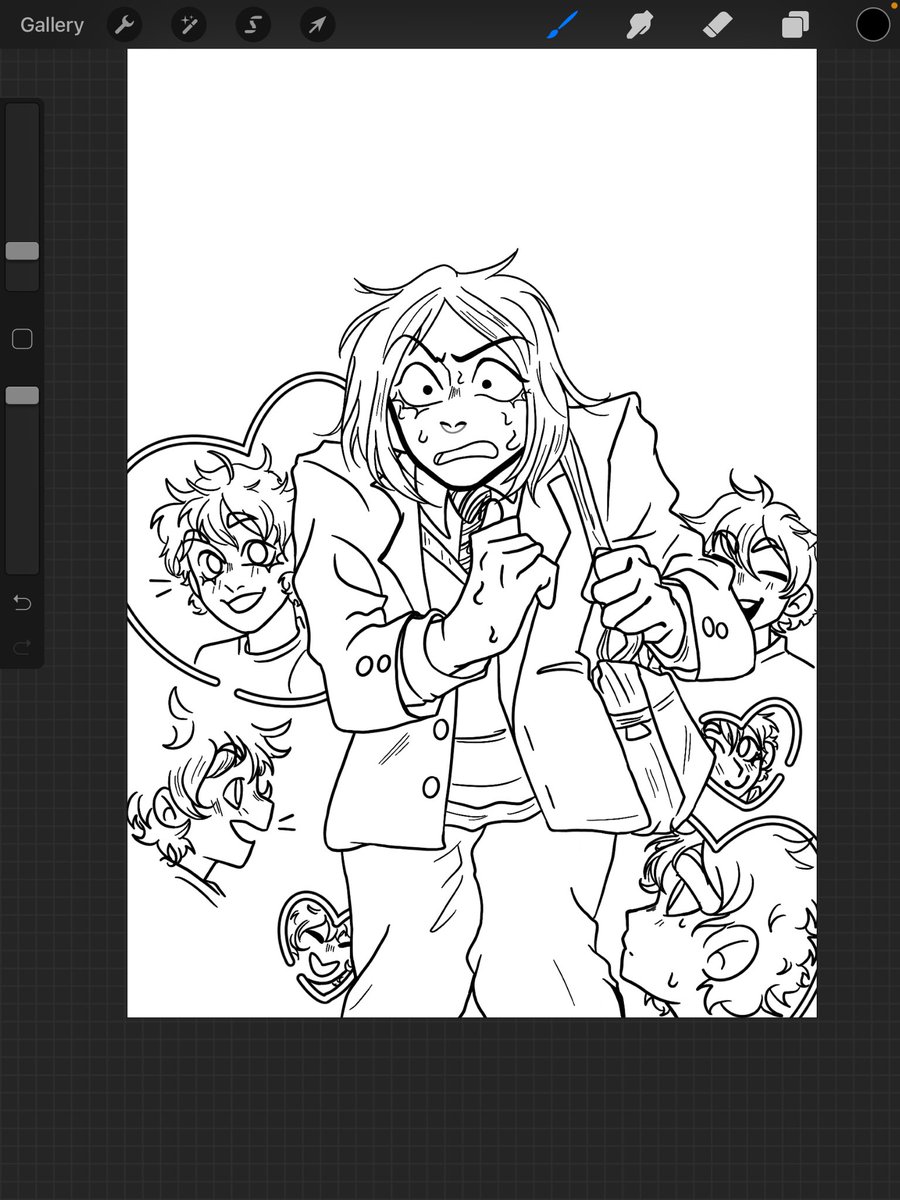Undo the last stroke with undo arrow

tap(22, 602)
